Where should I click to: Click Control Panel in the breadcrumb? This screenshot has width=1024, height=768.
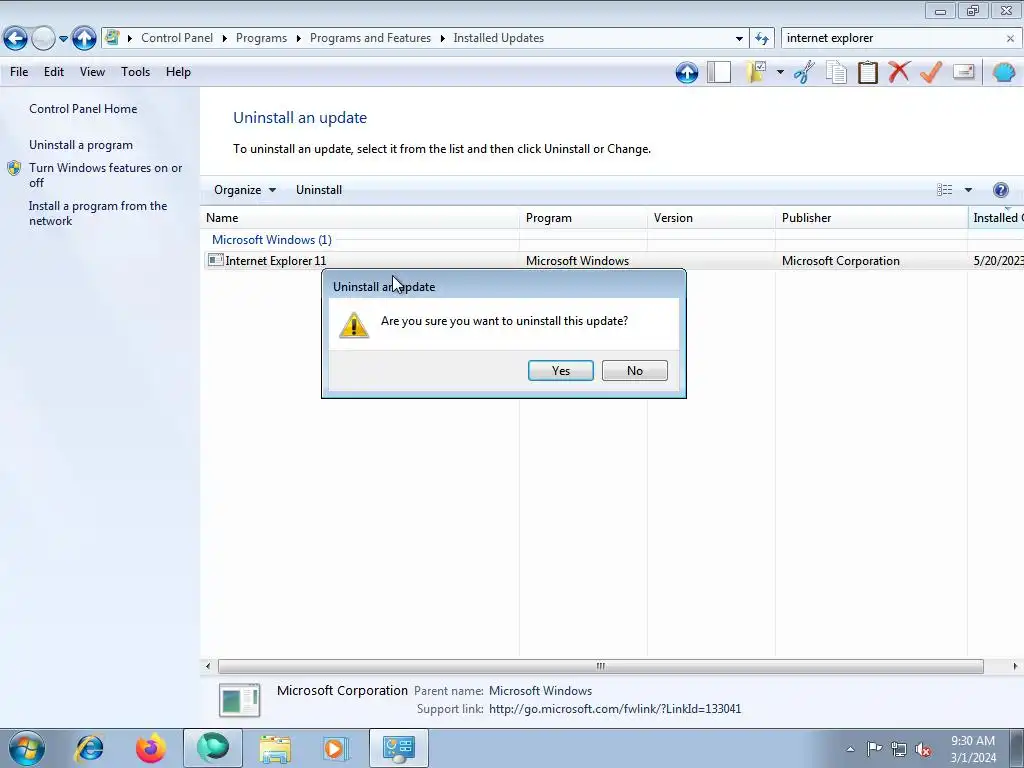click(177, 38)
